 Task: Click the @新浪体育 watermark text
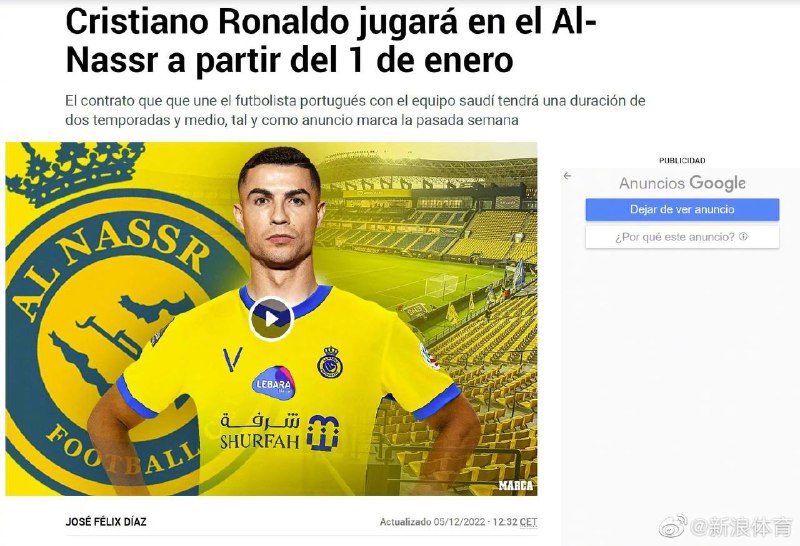pos(742,527)
